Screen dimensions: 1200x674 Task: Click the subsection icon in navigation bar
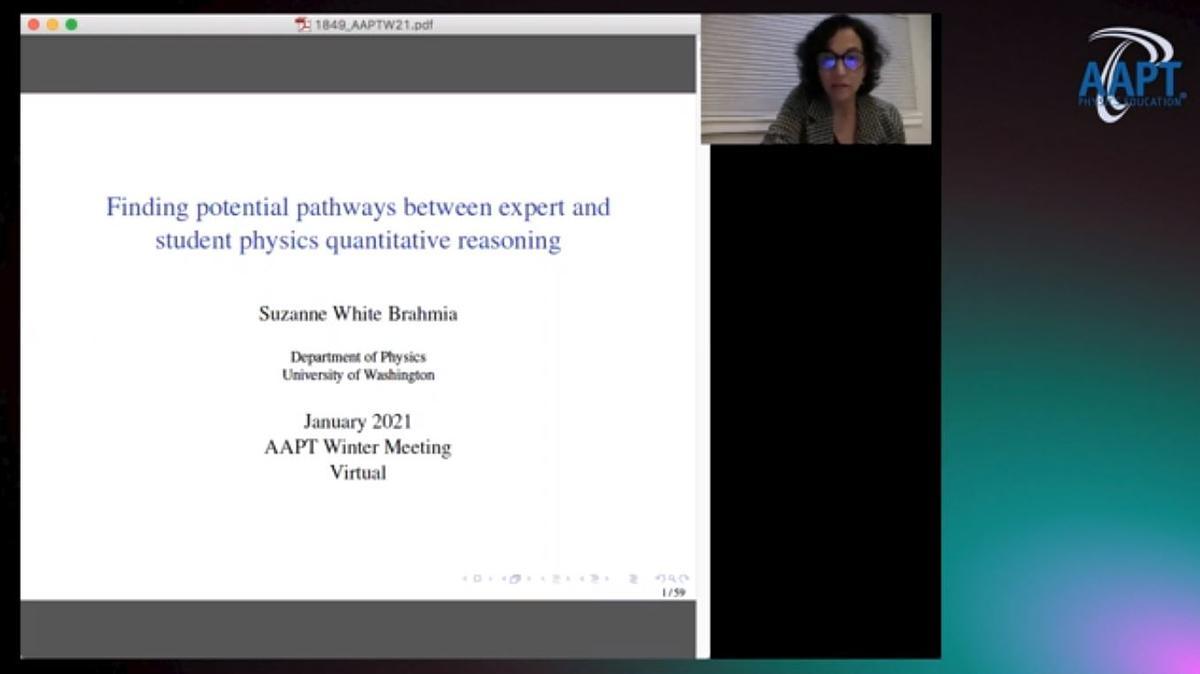556,578
